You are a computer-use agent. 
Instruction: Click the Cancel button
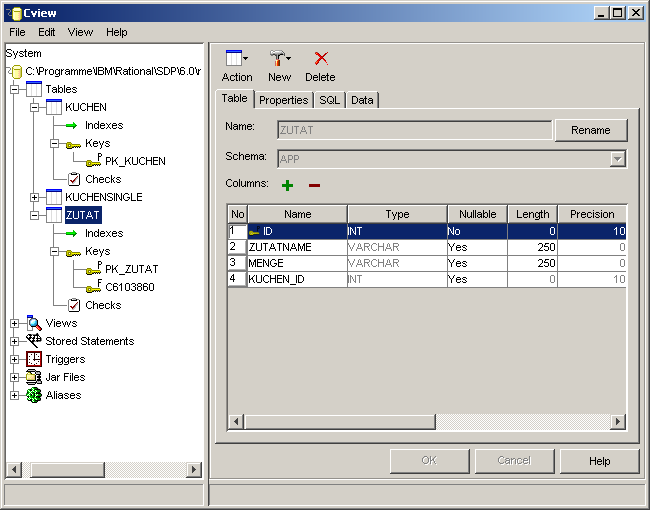click(514, 461)
